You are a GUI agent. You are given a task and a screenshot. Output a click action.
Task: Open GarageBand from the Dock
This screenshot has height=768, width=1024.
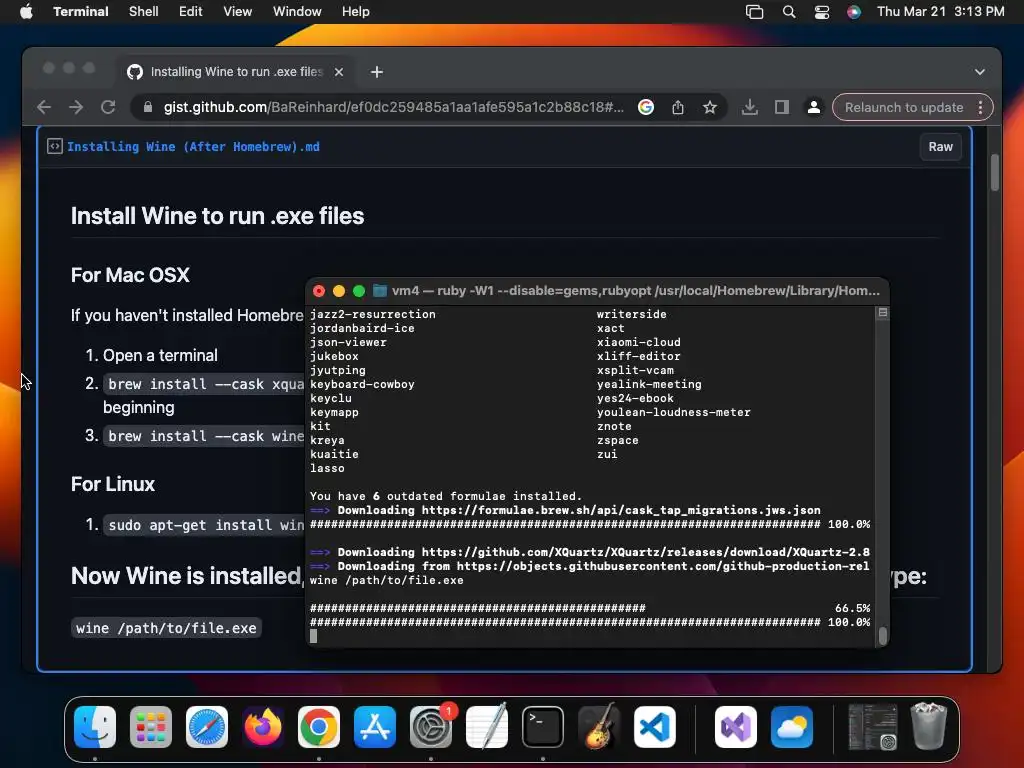(x=599, y=727)
